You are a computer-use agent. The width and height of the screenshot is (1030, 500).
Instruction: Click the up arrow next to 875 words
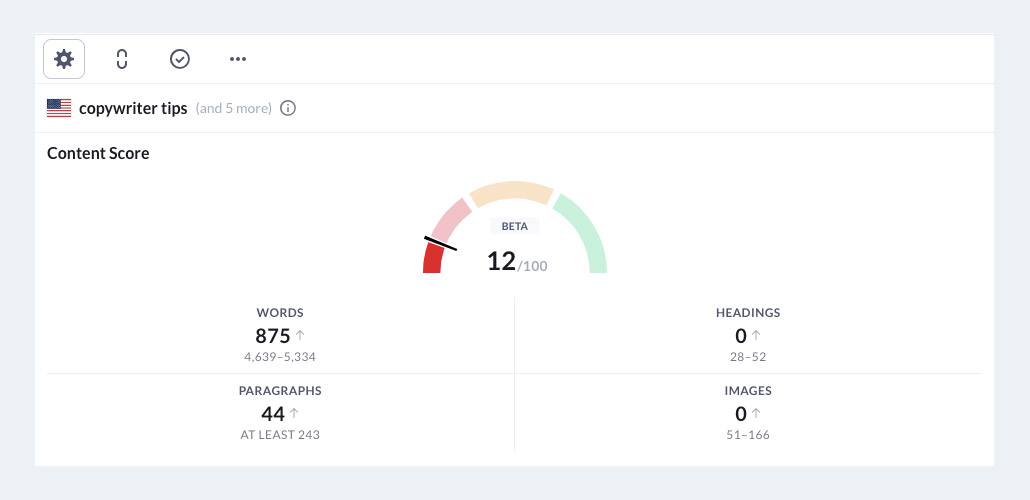coord(299,336)
